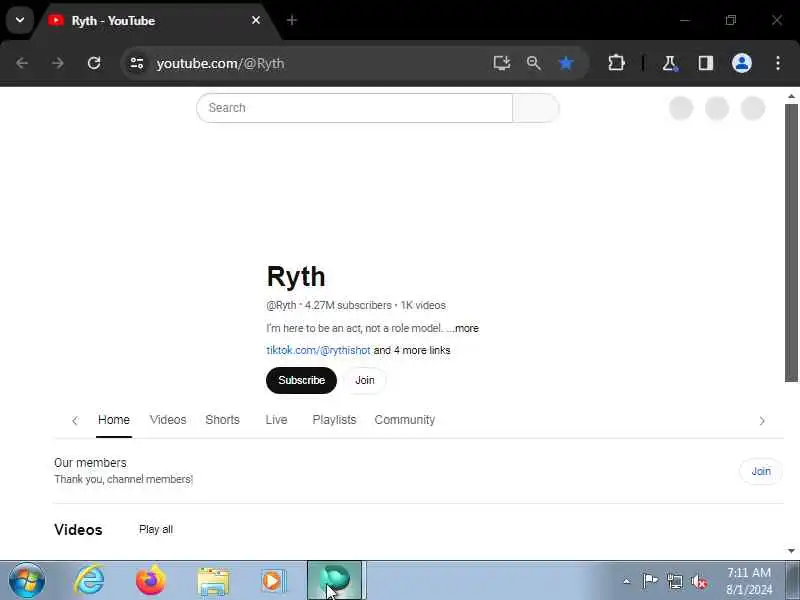Open the tiktok.com/@rythishot link
The width and height of the screenshot is (800, 600).
click(x=318, y=351)
